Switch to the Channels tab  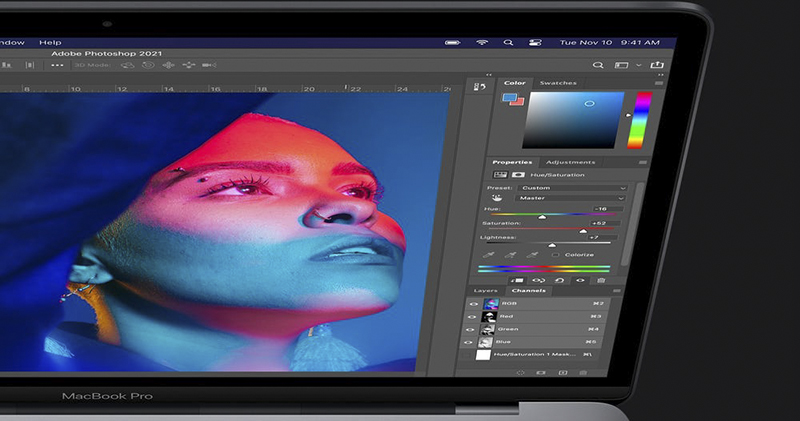click(x=528, y=291)
